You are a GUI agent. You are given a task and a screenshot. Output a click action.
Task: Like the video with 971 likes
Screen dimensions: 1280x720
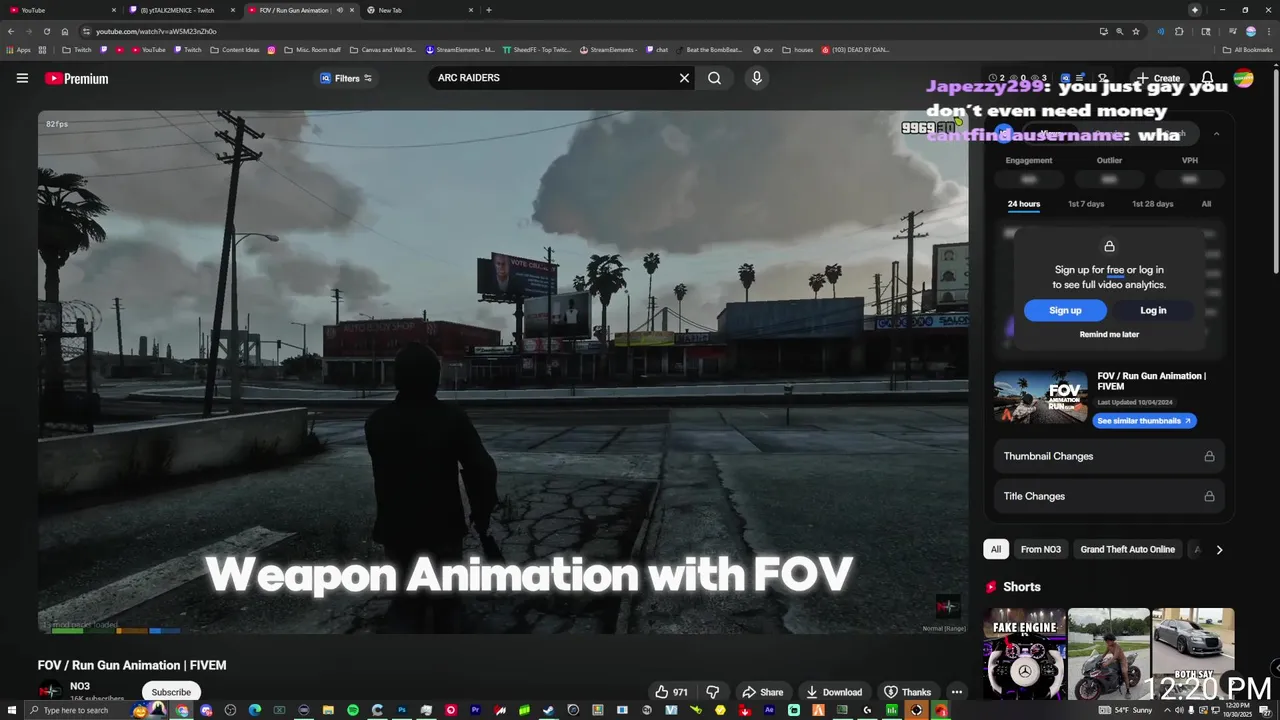(672, 692)
